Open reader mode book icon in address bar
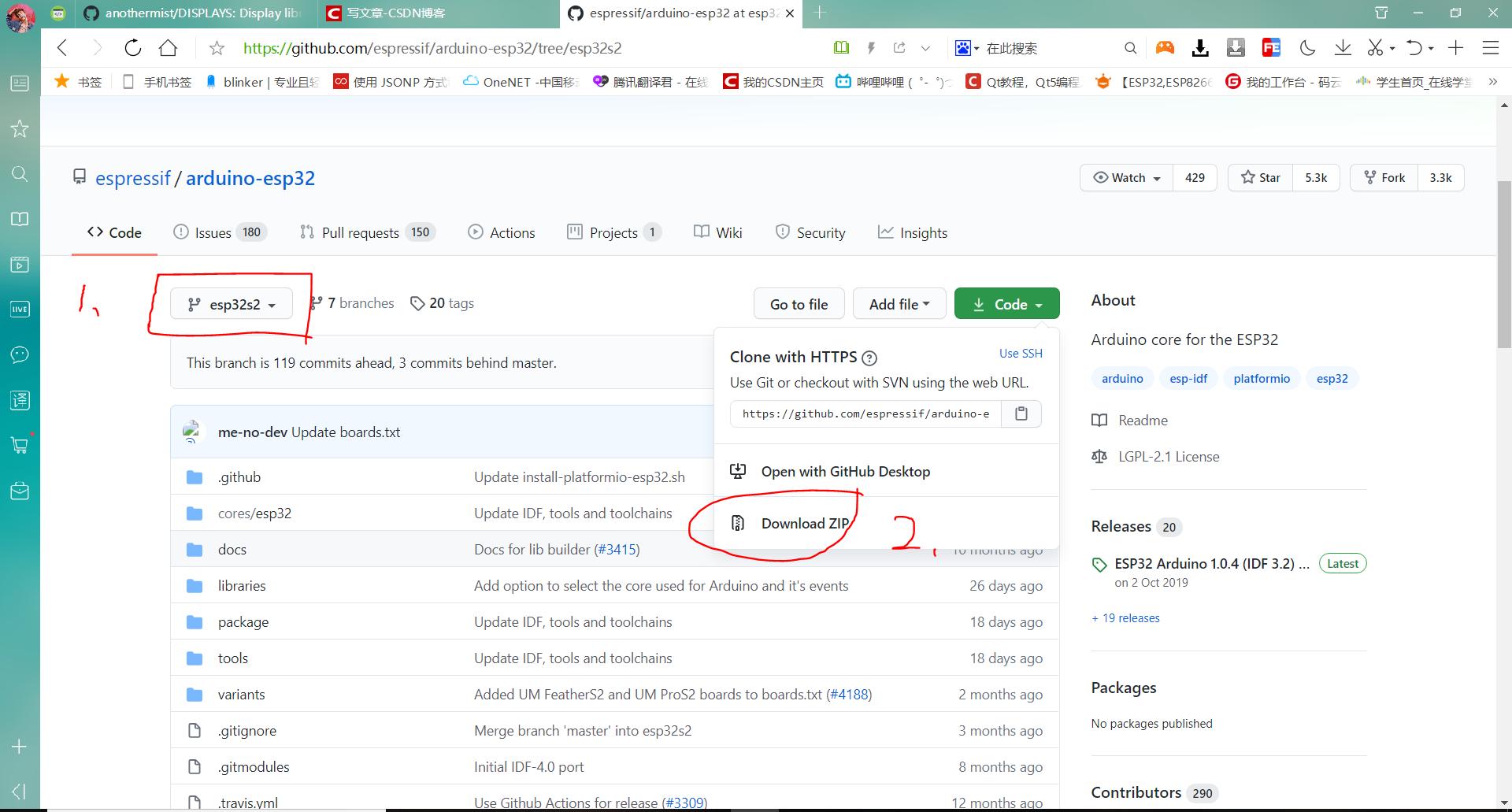This screenshot has width=1512, height=812. point(841,48)
